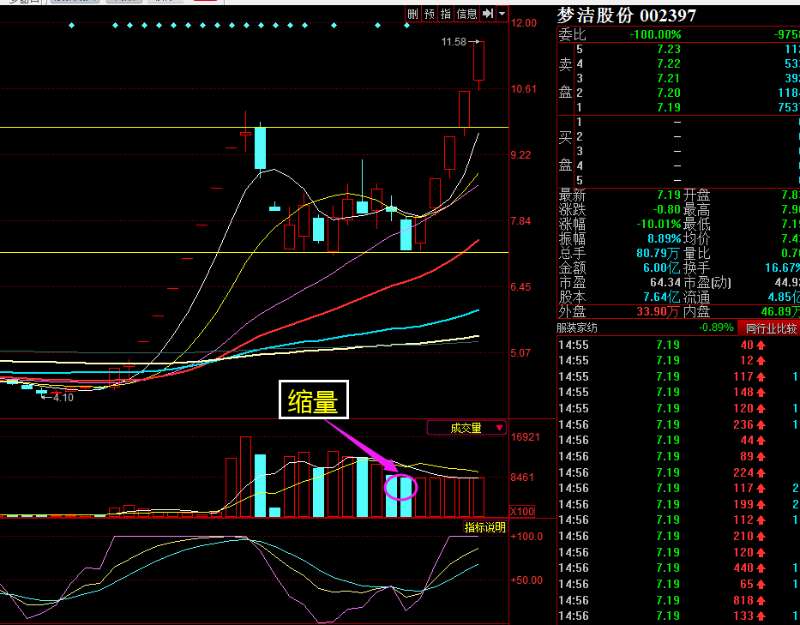The height and width of the screenshot is (625, 800).
Task: Select the 14:56 tick row with volume 236
Action: pos(679,425)
